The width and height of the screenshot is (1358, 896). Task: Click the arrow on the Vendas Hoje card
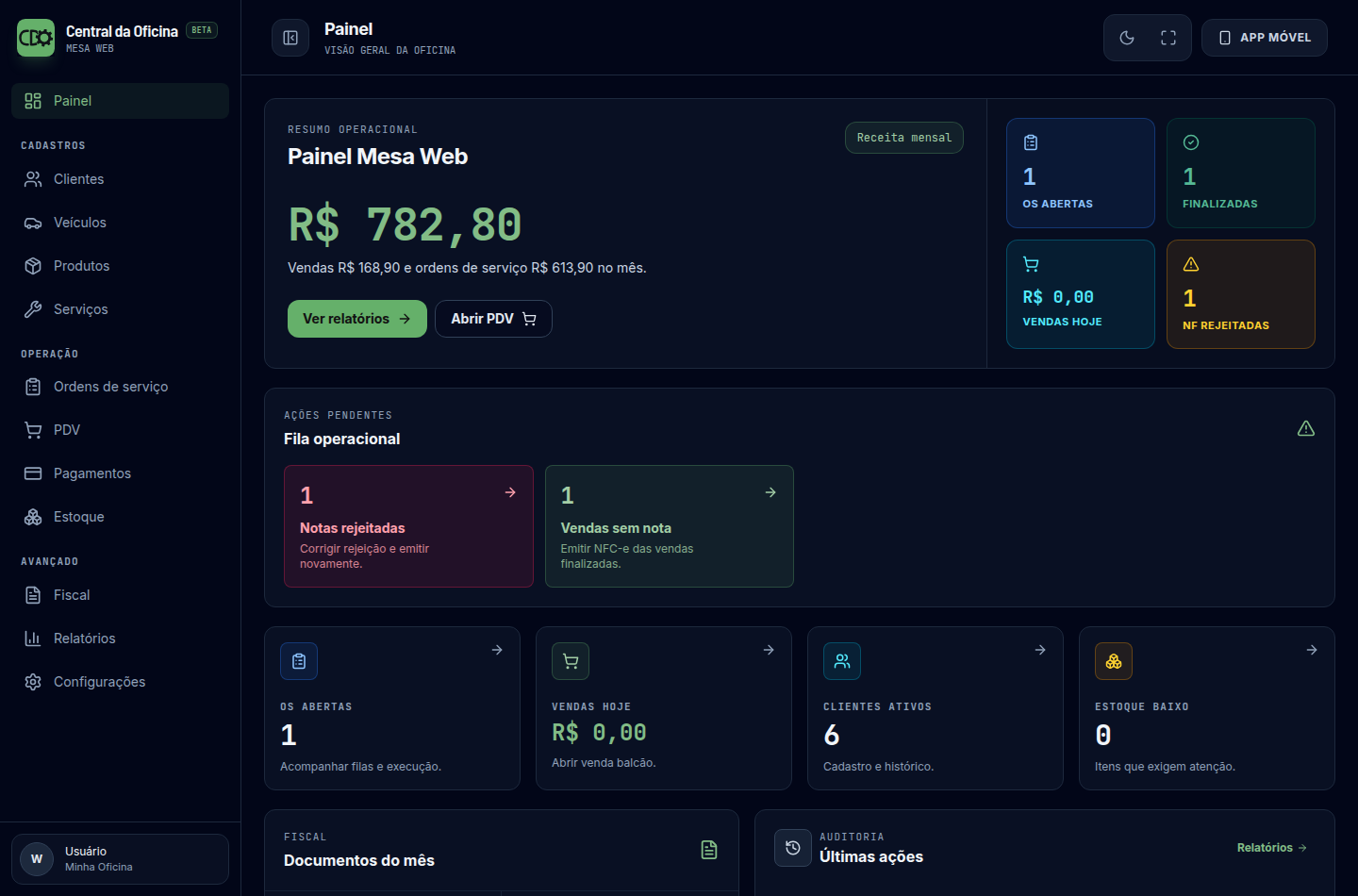coord(769,650)
